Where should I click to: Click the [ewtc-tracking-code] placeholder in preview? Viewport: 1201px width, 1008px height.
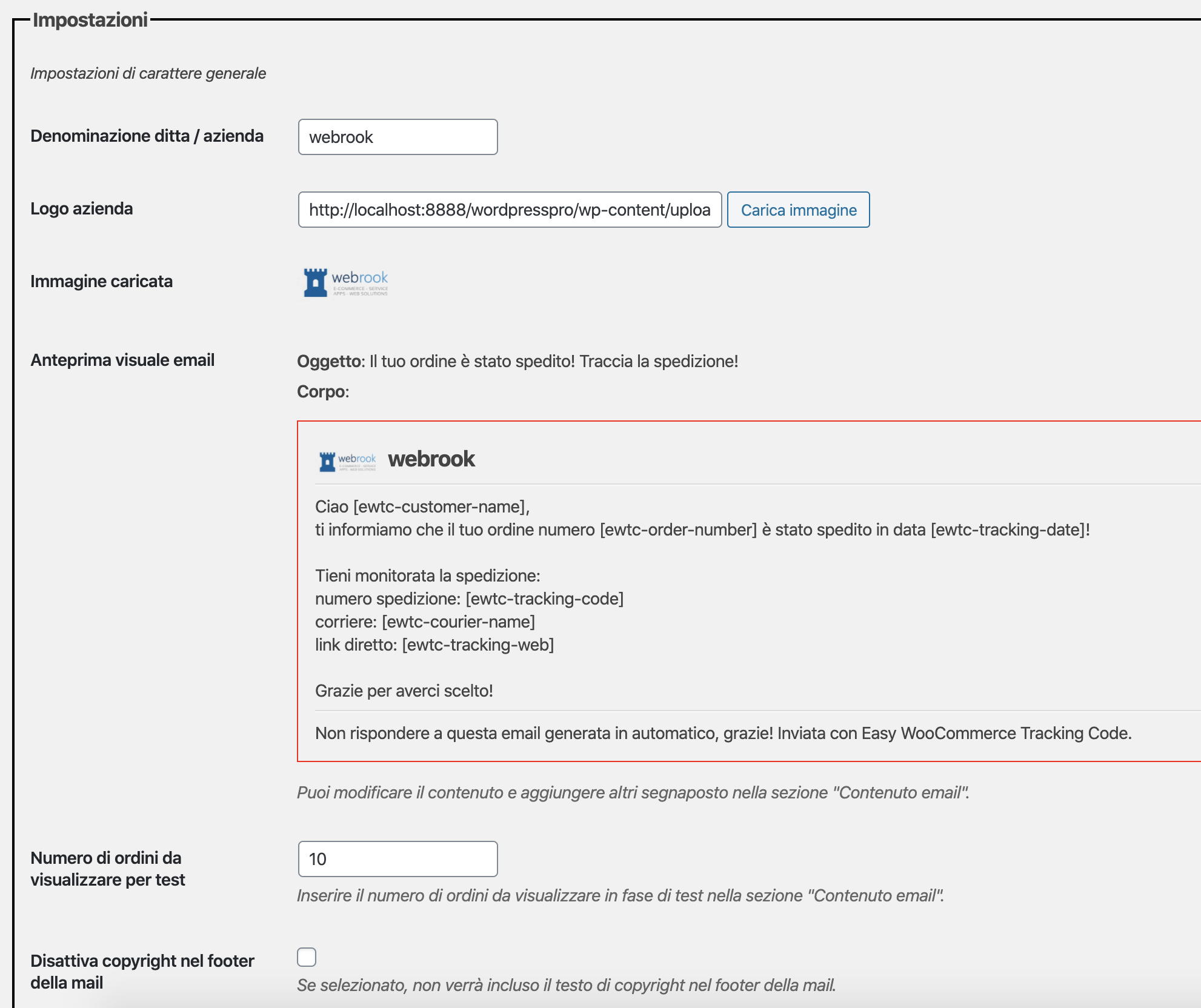coord(544,598)
